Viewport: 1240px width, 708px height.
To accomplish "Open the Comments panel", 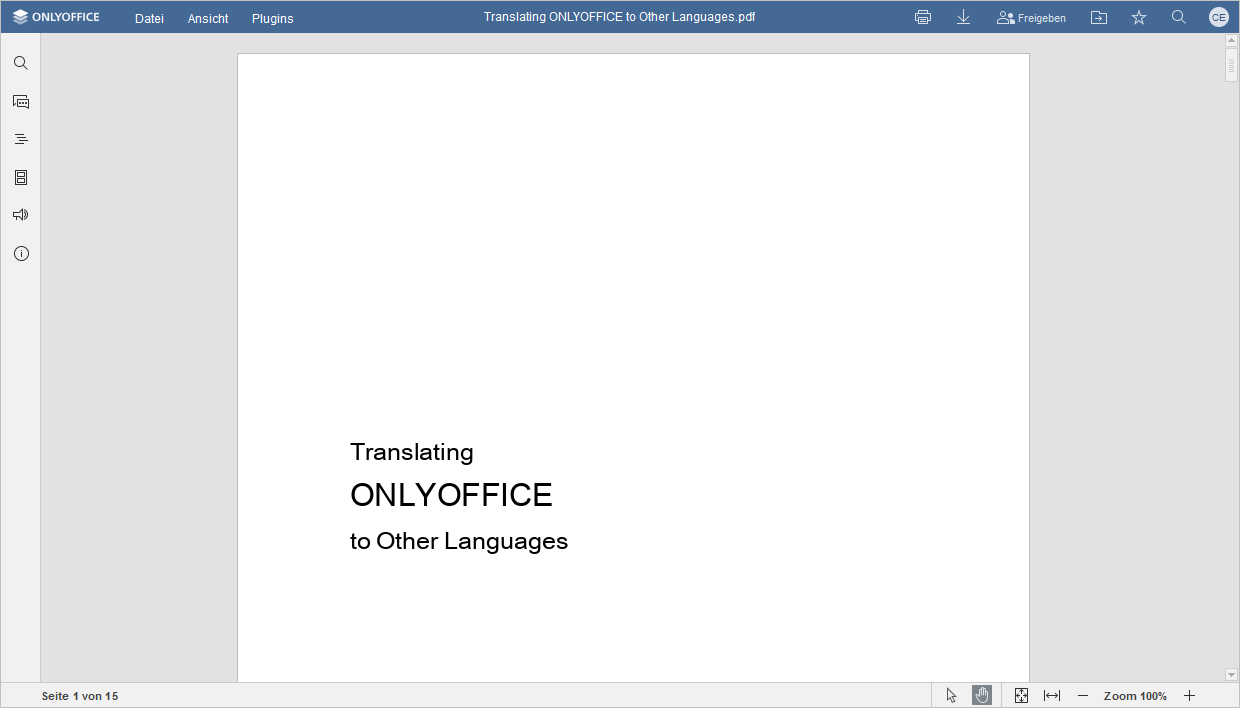I will tap(20, 101).
